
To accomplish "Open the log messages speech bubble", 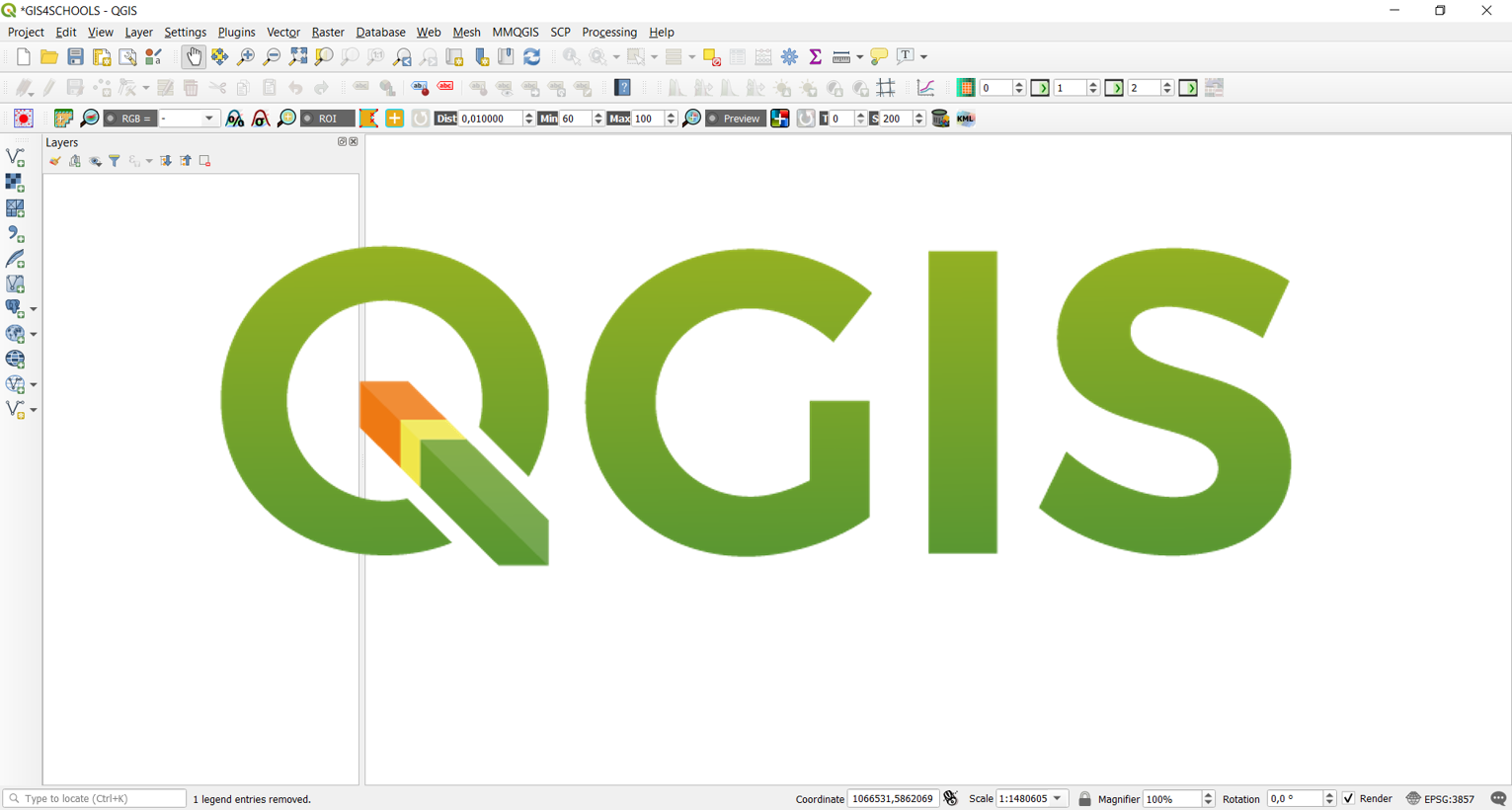I will pos(1498,798).
